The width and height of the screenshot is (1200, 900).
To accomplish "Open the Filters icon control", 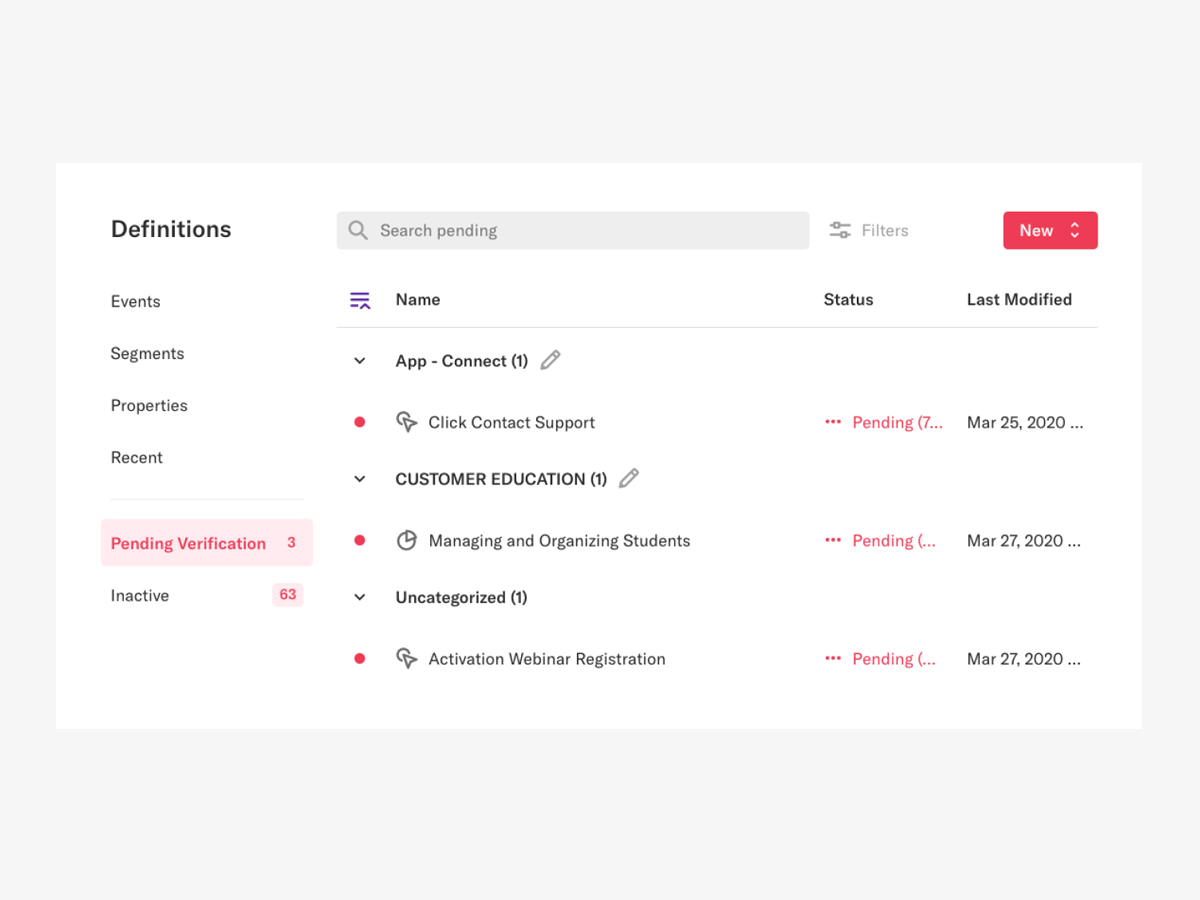I will pyautogui.click(x=838, y=230).
